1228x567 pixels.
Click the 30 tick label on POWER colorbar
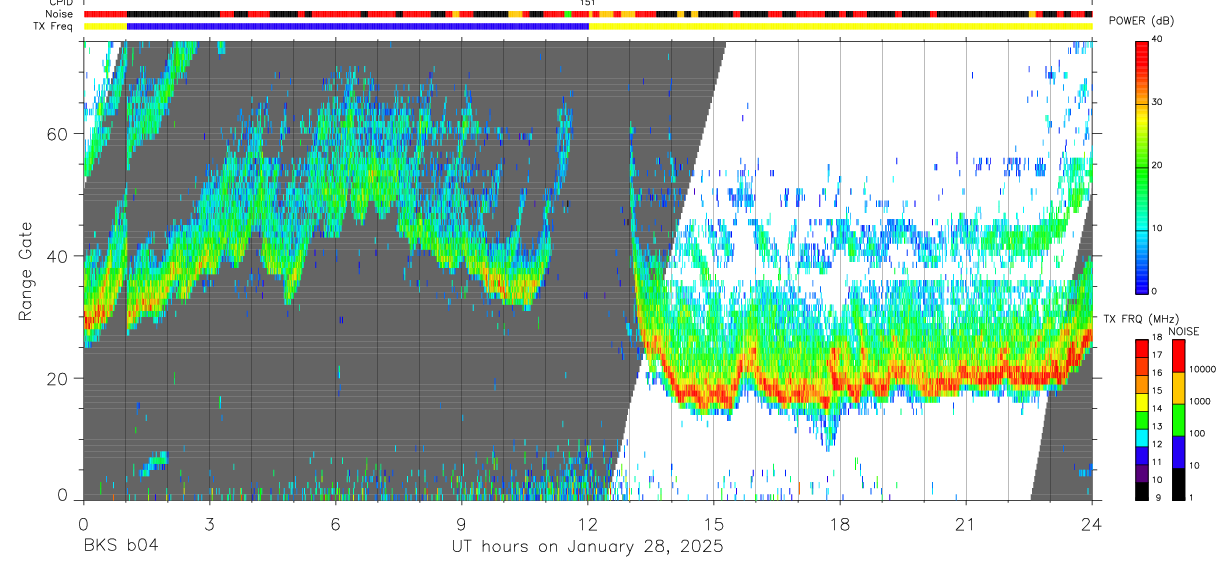(1158, 102)
